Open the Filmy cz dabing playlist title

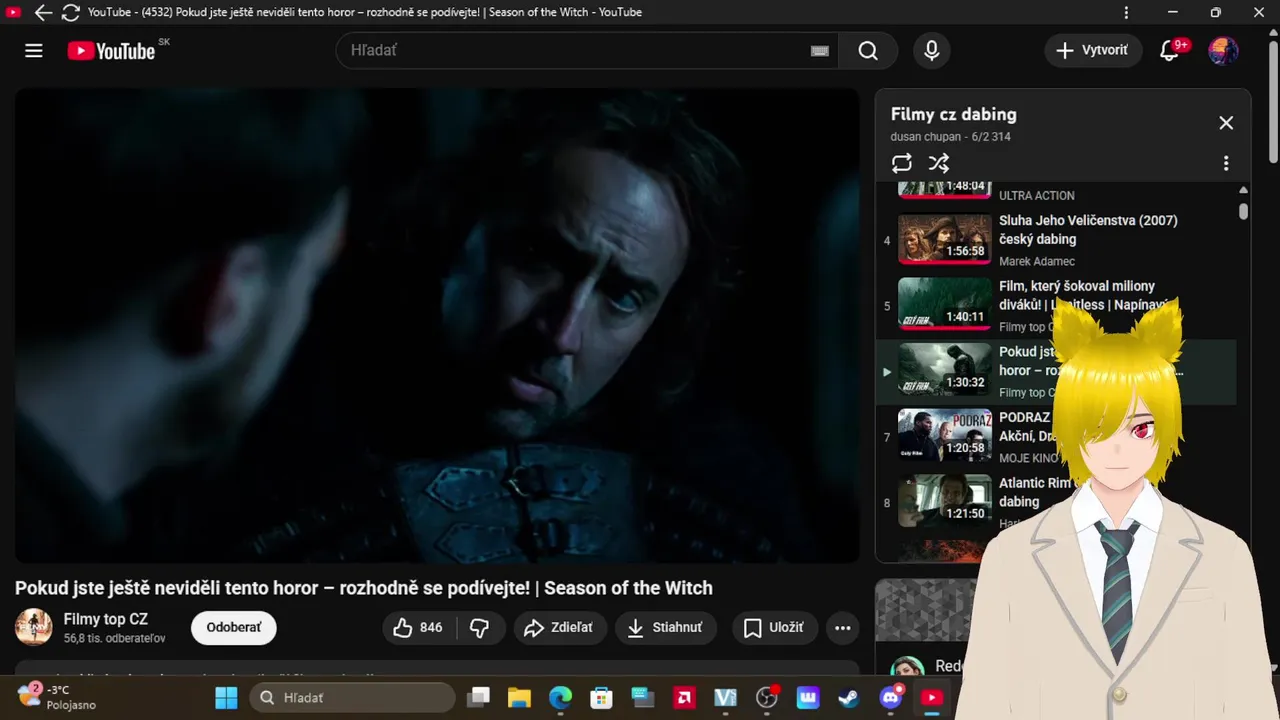(953, 114)
